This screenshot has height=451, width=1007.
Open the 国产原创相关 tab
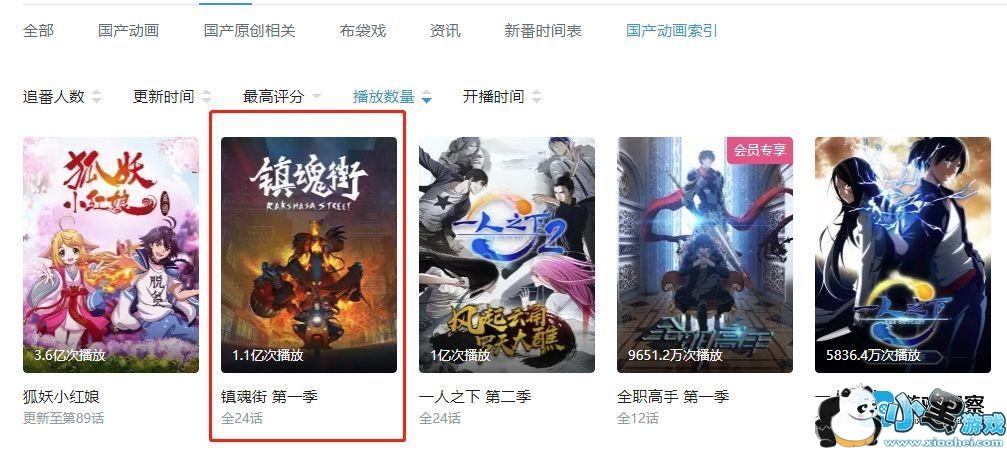point(250,30)
